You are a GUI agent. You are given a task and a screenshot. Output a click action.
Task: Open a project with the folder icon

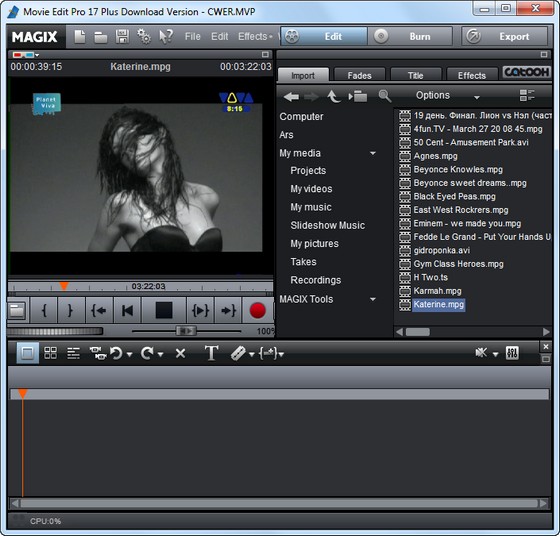coord(101,37)
